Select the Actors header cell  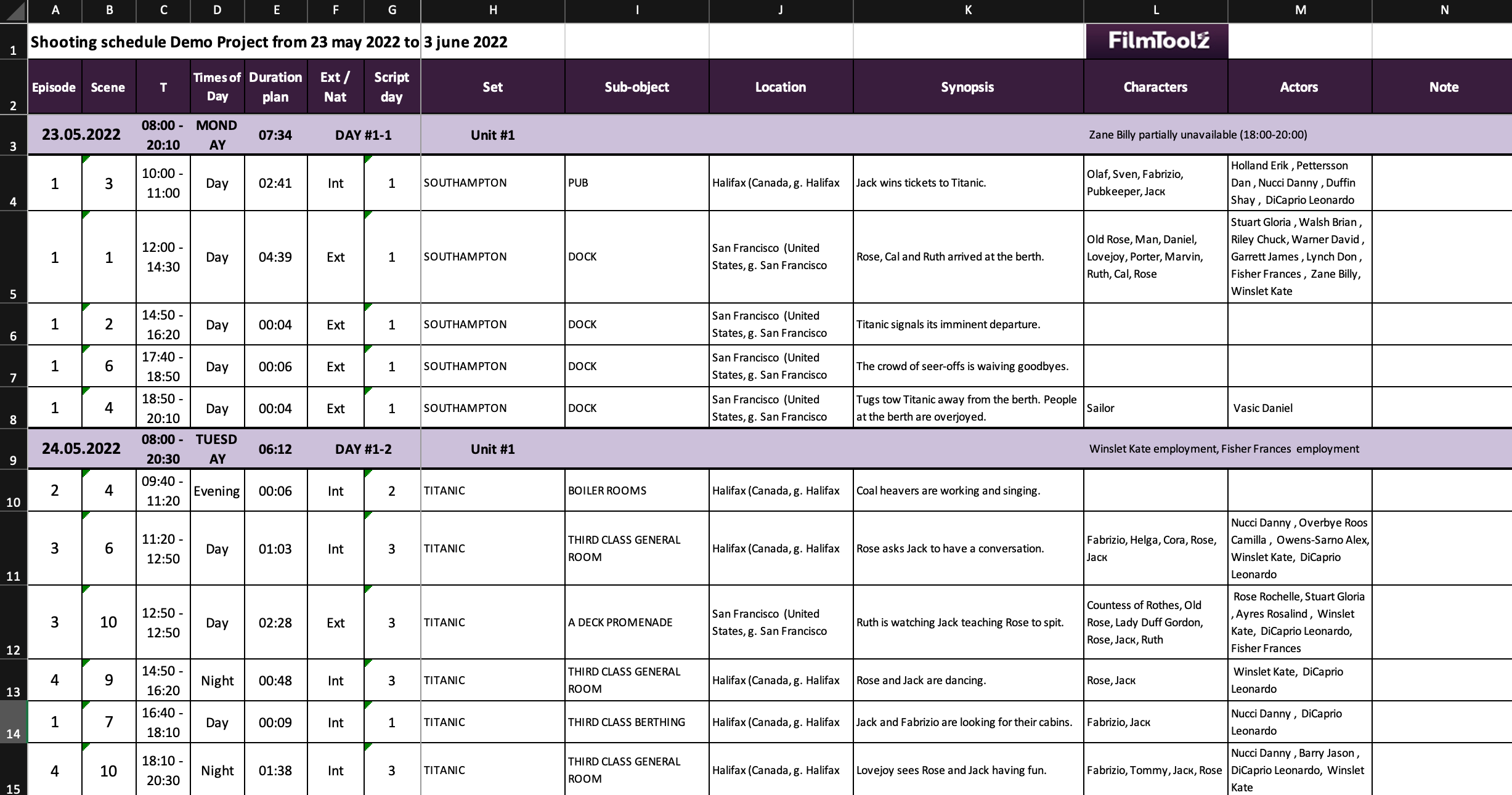pyautogui.click(x=1299, y=87)
